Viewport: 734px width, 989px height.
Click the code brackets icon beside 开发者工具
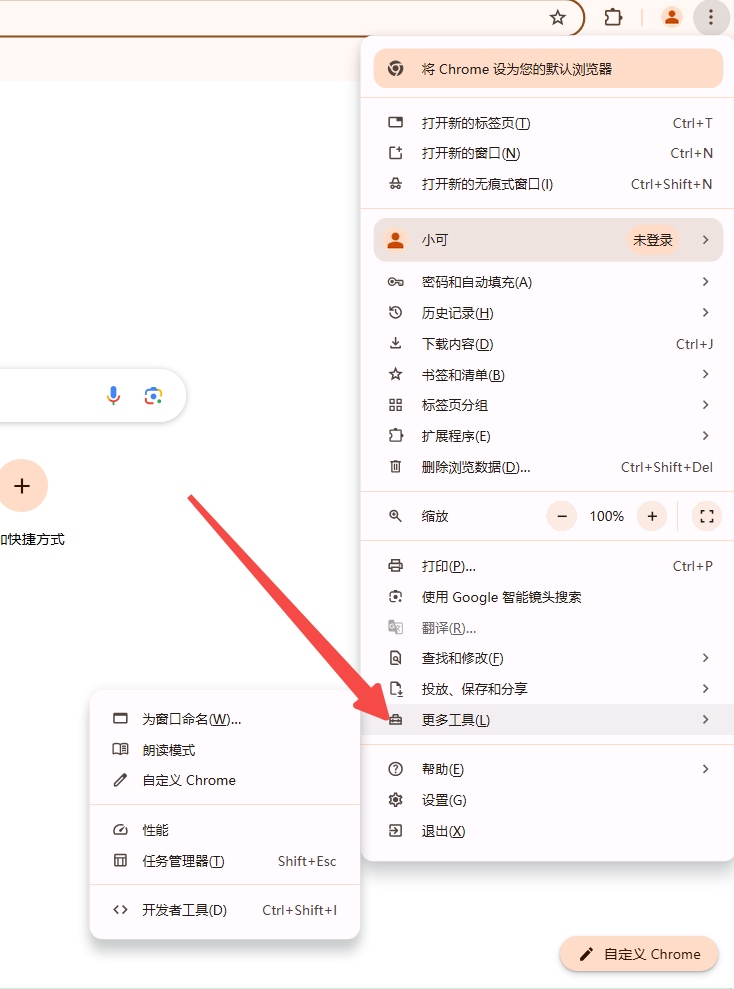tap(120, 910)
